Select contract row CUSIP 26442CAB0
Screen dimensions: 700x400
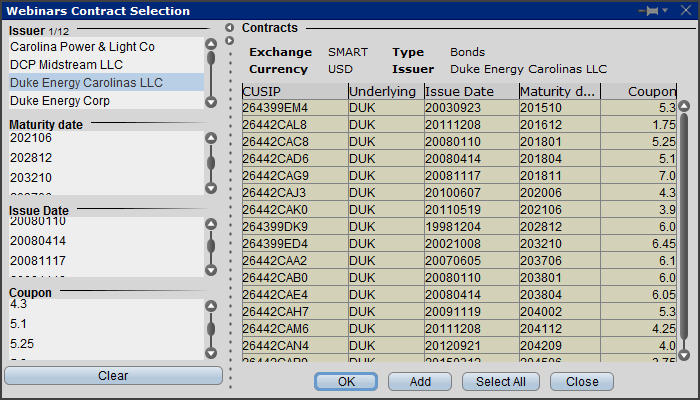point(459,278)
